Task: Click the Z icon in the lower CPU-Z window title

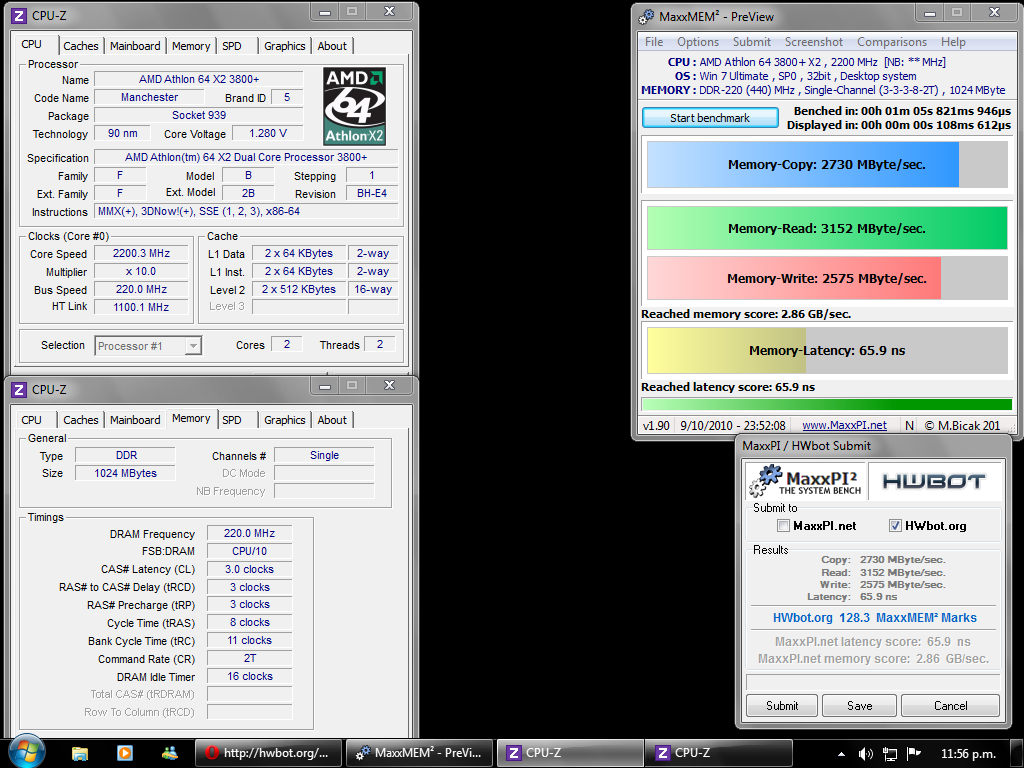Action: [20, 390]
